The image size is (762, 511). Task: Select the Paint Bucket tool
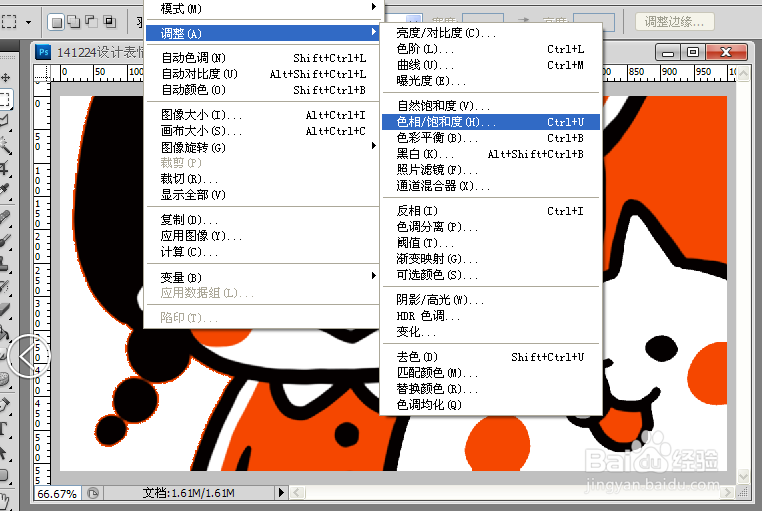pos(5,334)
